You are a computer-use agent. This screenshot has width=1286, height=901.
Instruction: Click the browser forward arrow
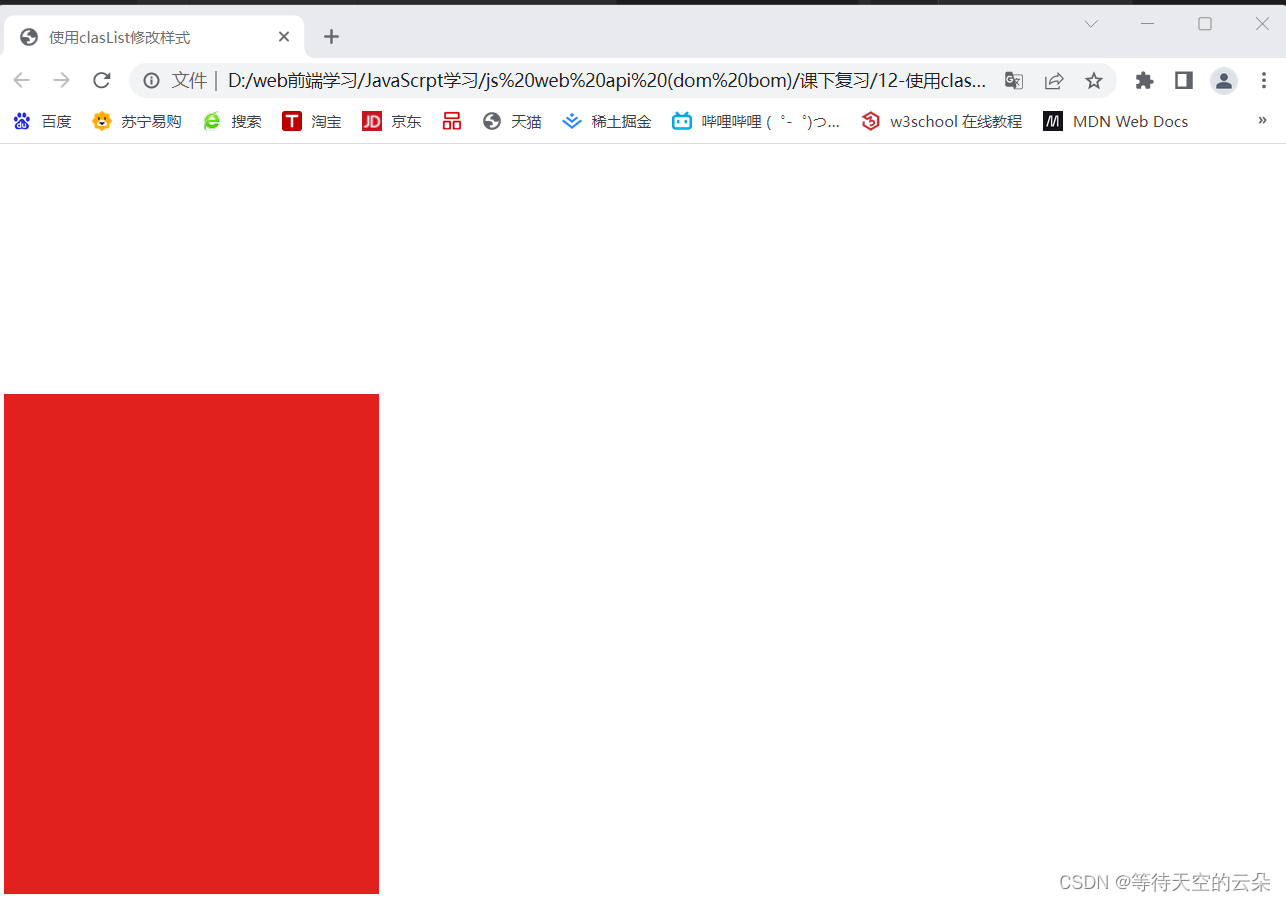[61, 80]
